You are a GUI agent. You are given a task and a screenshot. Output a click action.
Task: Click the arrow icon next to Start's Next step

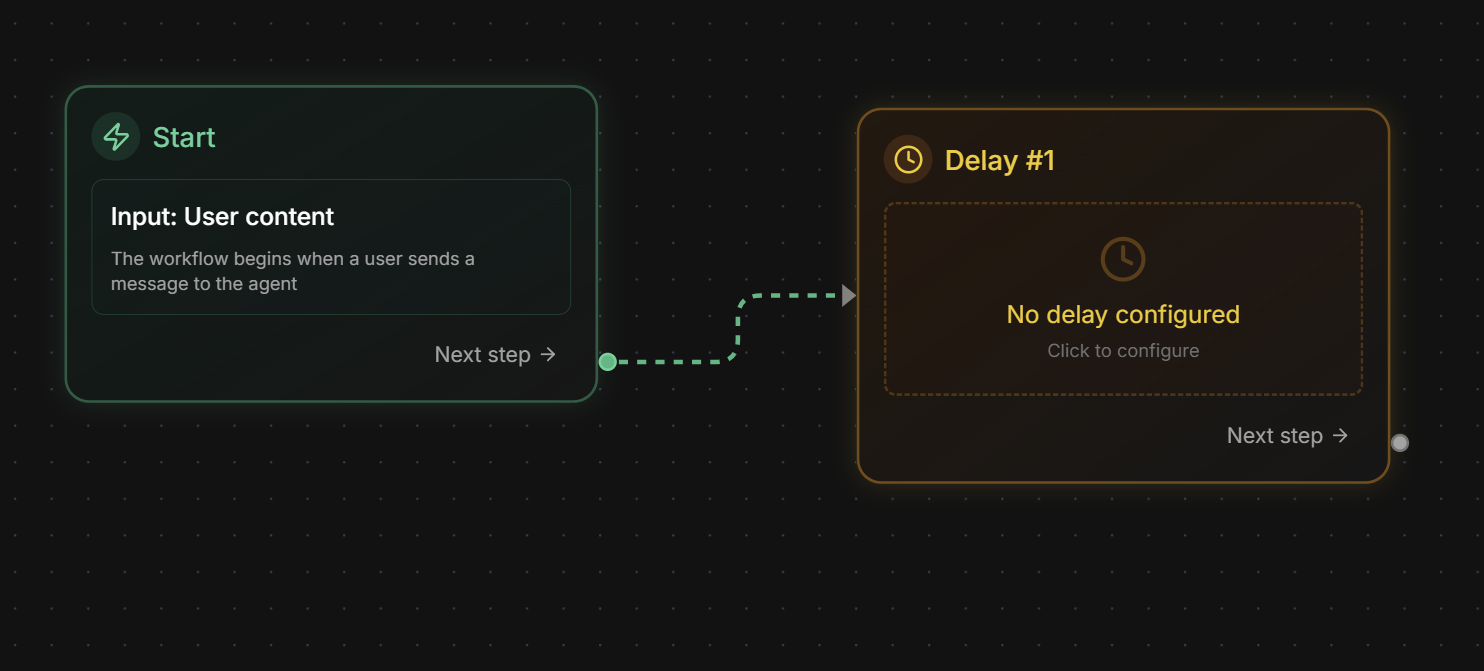[x=546, y=354]
